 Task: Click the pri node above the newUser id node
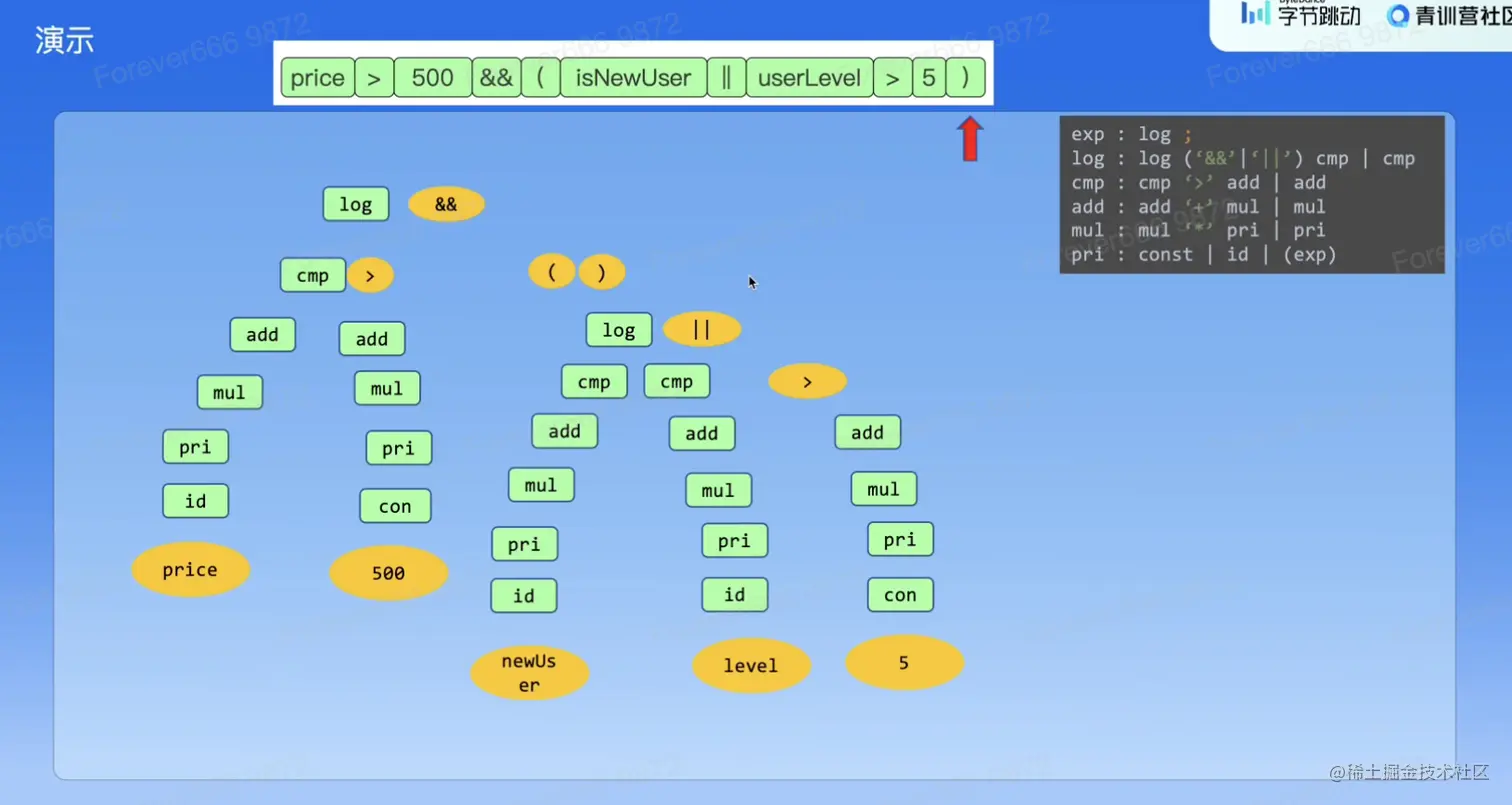(525, 544)
